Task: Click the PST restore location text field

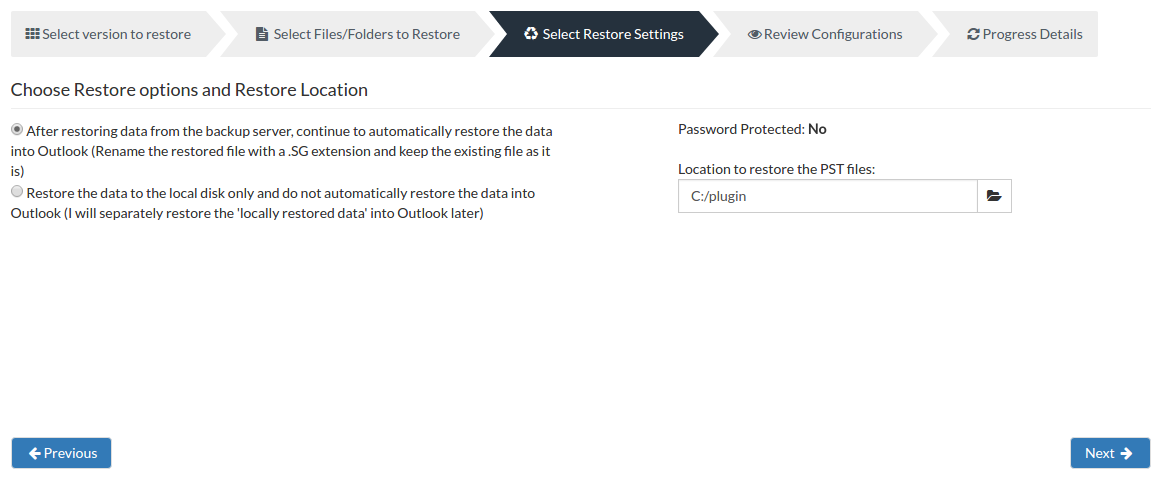Action: click(828, 196)
